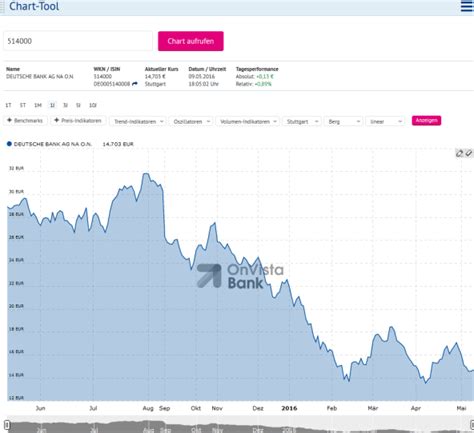Select the 1M time range
The height and width of the screenshot is (433, 474).
click(38, 105)
